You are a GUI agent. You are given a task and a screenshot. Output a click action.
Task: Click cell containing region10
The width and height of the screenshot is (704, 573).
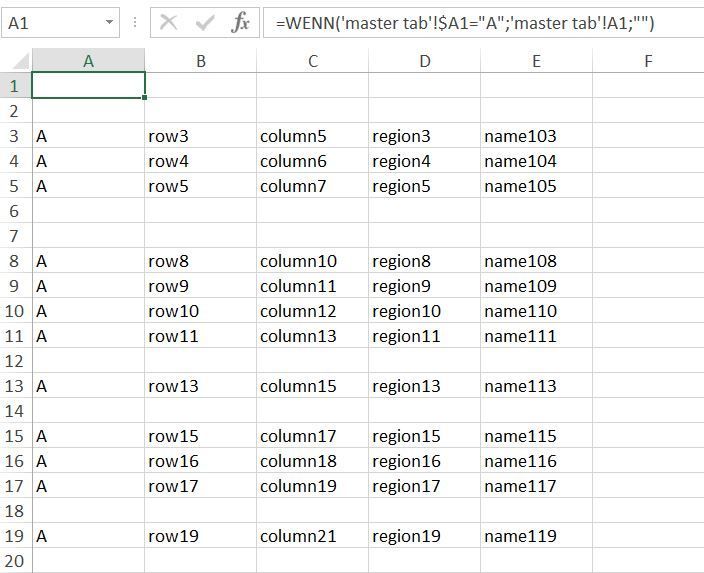(425, 311)
